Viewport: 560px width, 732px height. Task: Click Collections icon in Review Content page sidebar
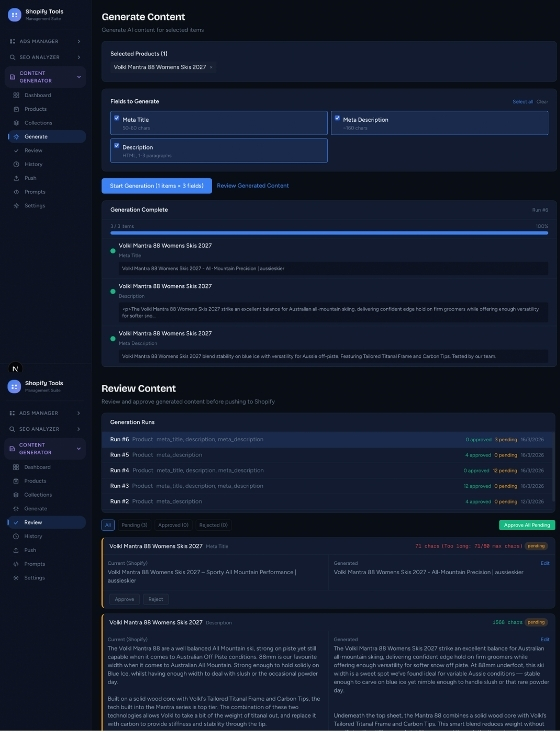(16, 495)
